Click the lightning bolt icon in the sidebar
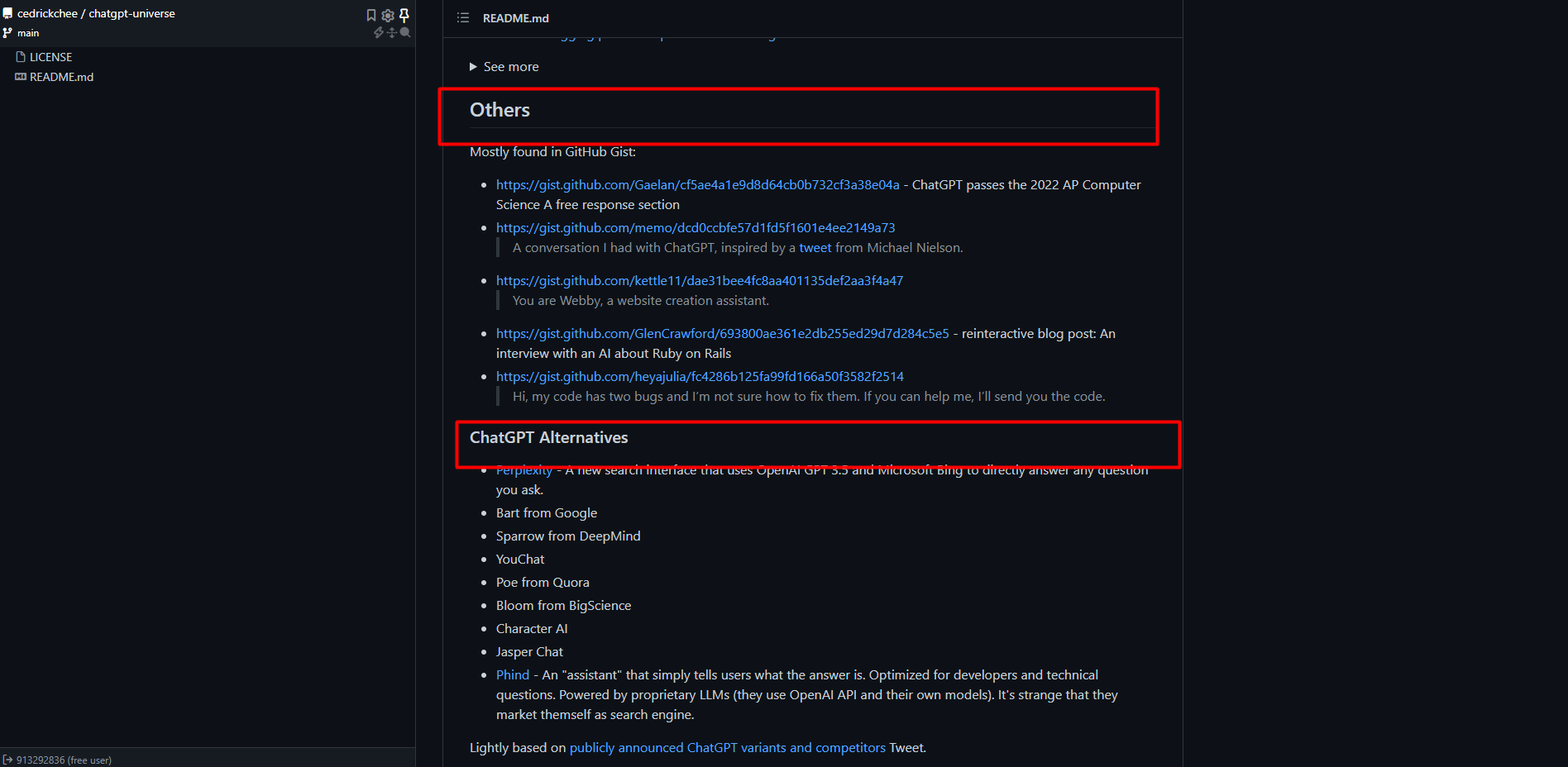The width and height of the screenshot is (1568, 767). tap(379, 32)
